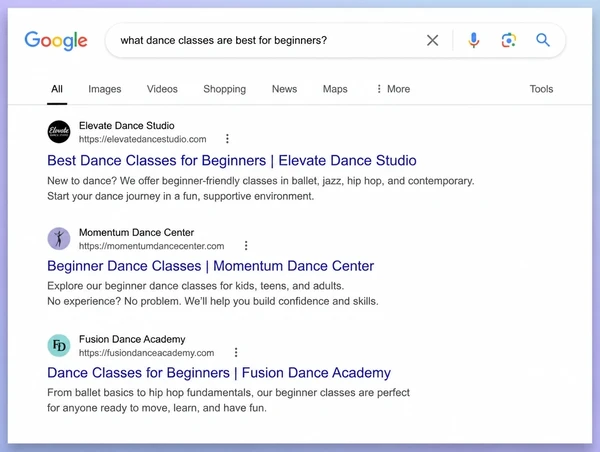The width and height of the screenshot is (600, 452).
Task: Open Best Dance Classes for Beginners link
Action: [232, 160]
